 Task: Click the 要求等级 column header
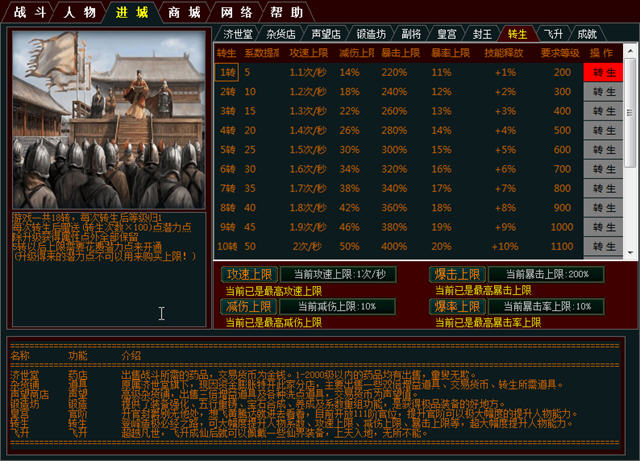(555, 53)
